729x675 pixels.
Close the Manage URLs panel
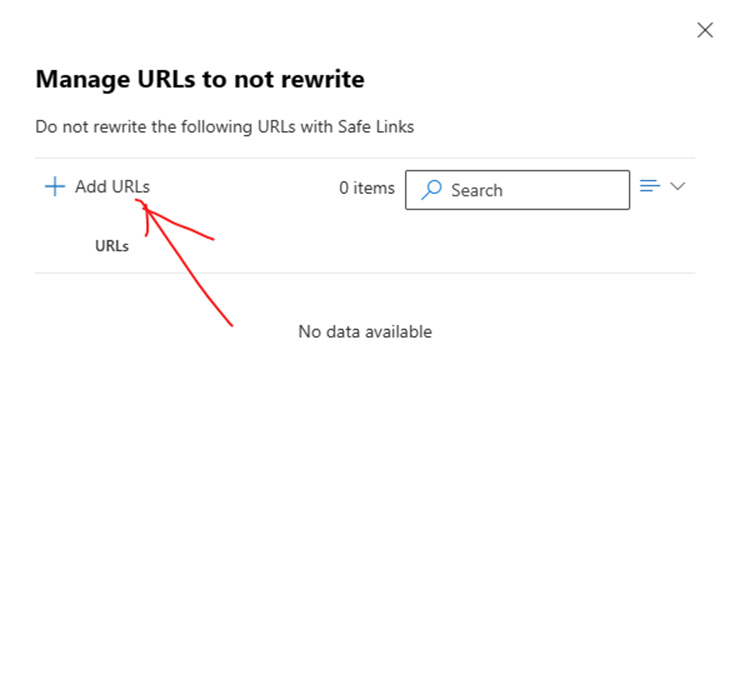(x=705, y=30)
